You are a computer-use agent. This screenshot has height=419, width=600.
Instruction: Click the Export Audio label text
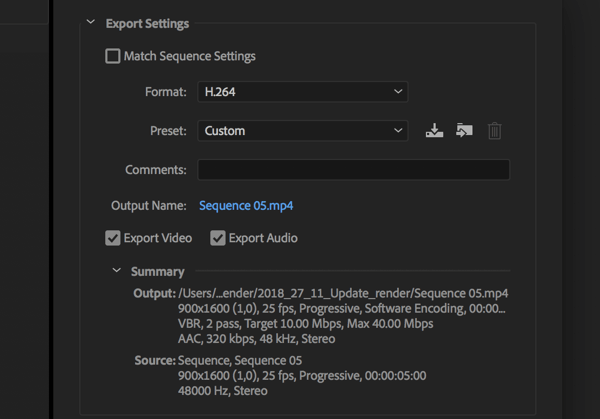pyautogui.click(x=263, y=238)
